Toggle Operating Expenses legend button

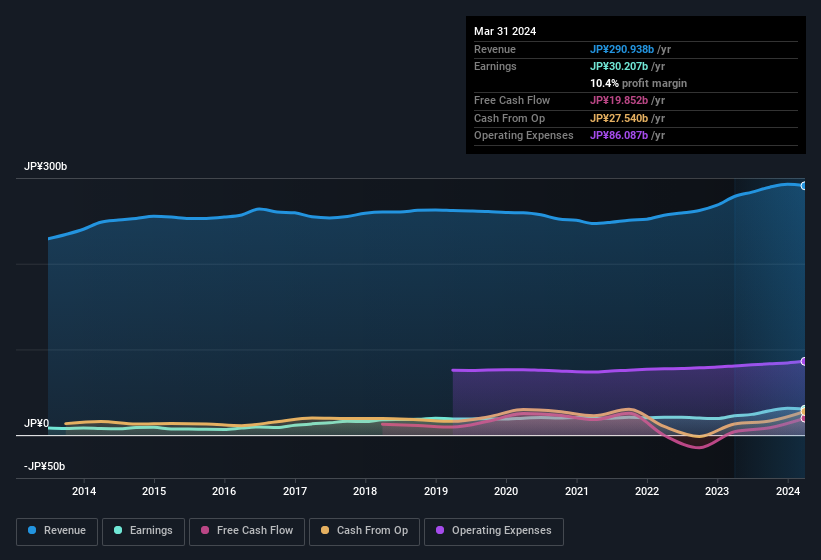pyautogui.click(x=493, y=530)
